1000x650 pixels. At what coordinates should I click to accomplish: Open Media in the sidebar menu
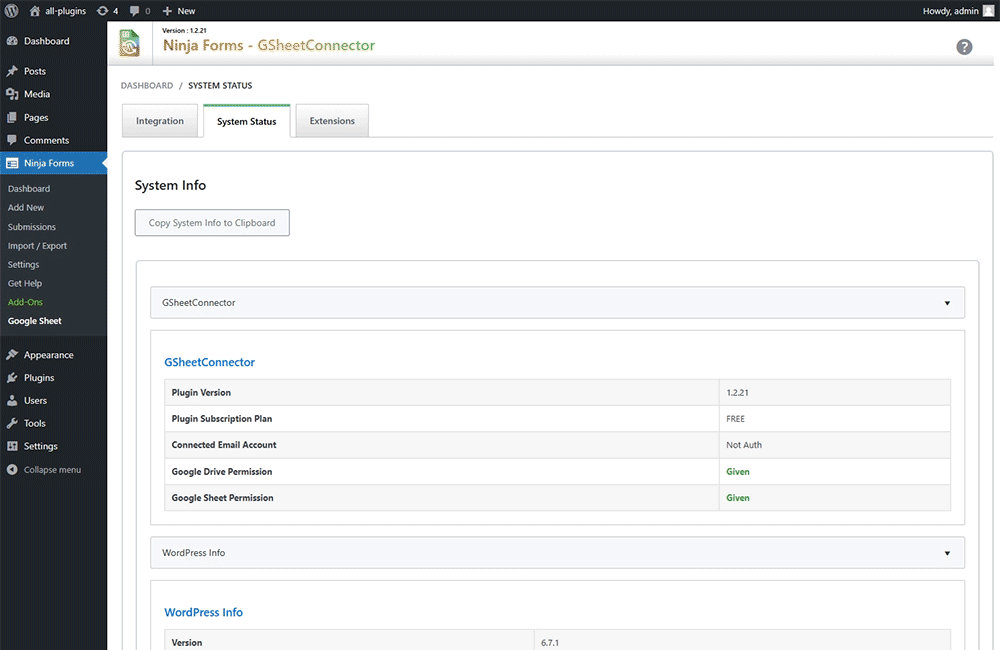pos(37,94)
